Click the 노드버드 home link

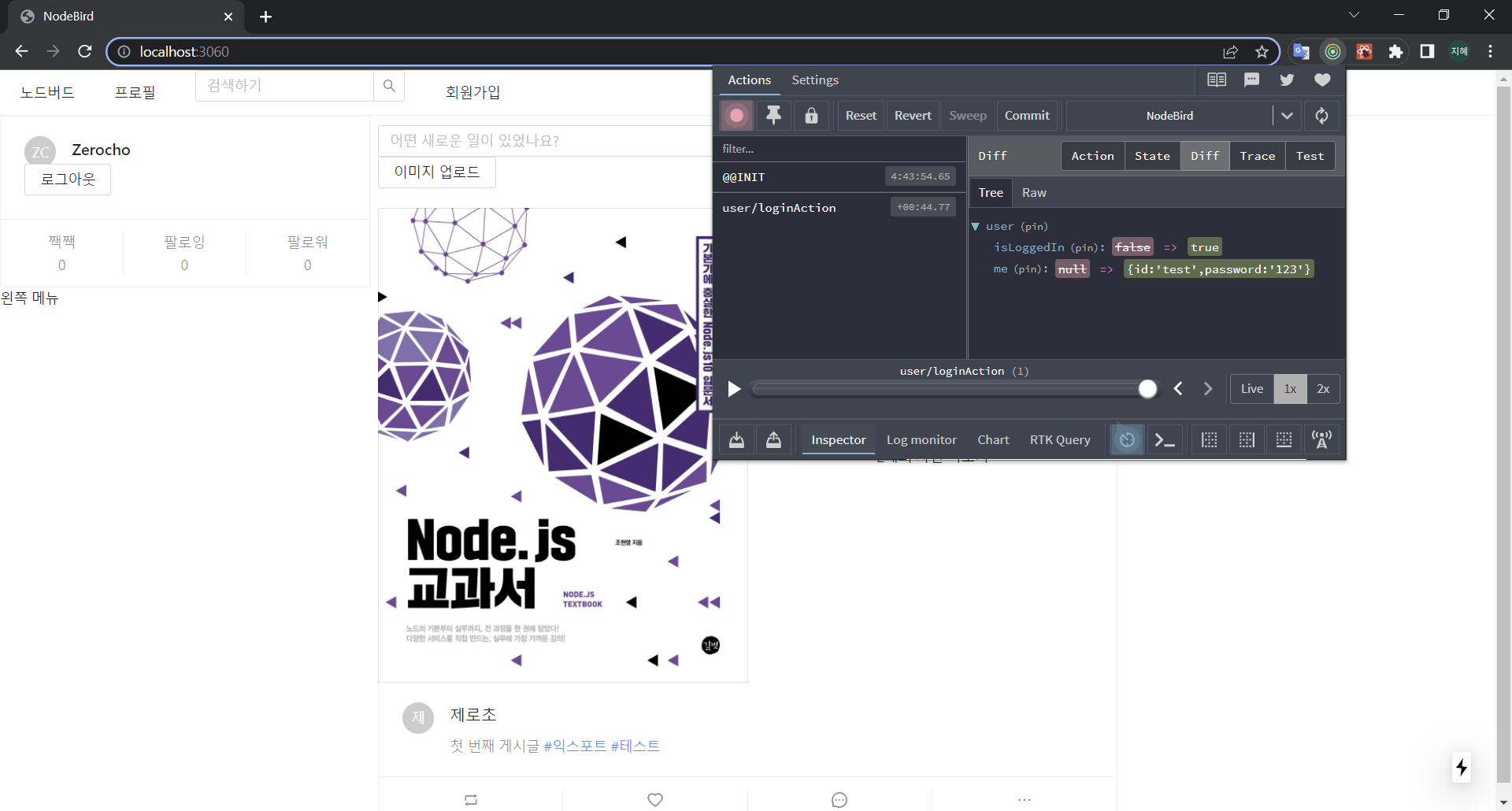coord(47,92)
